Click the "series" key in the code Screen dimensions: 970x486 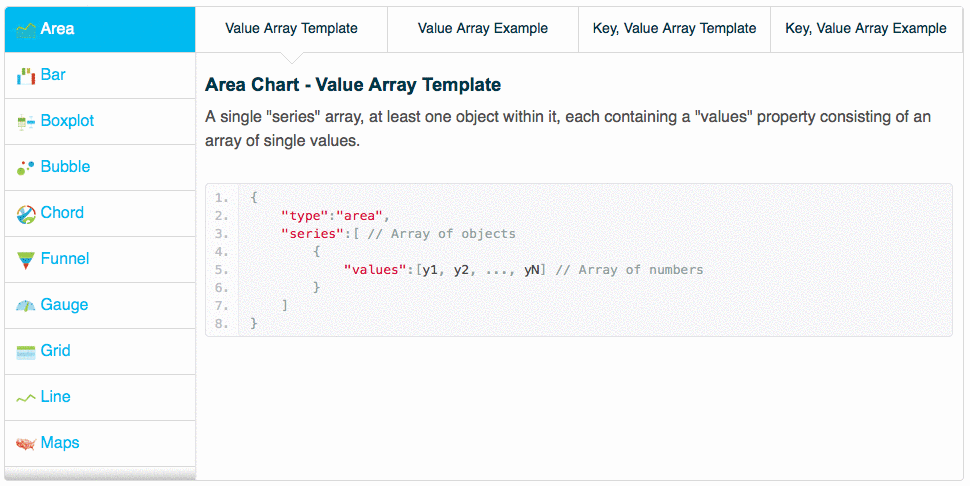pyautogui.click(x=312, y=234)
